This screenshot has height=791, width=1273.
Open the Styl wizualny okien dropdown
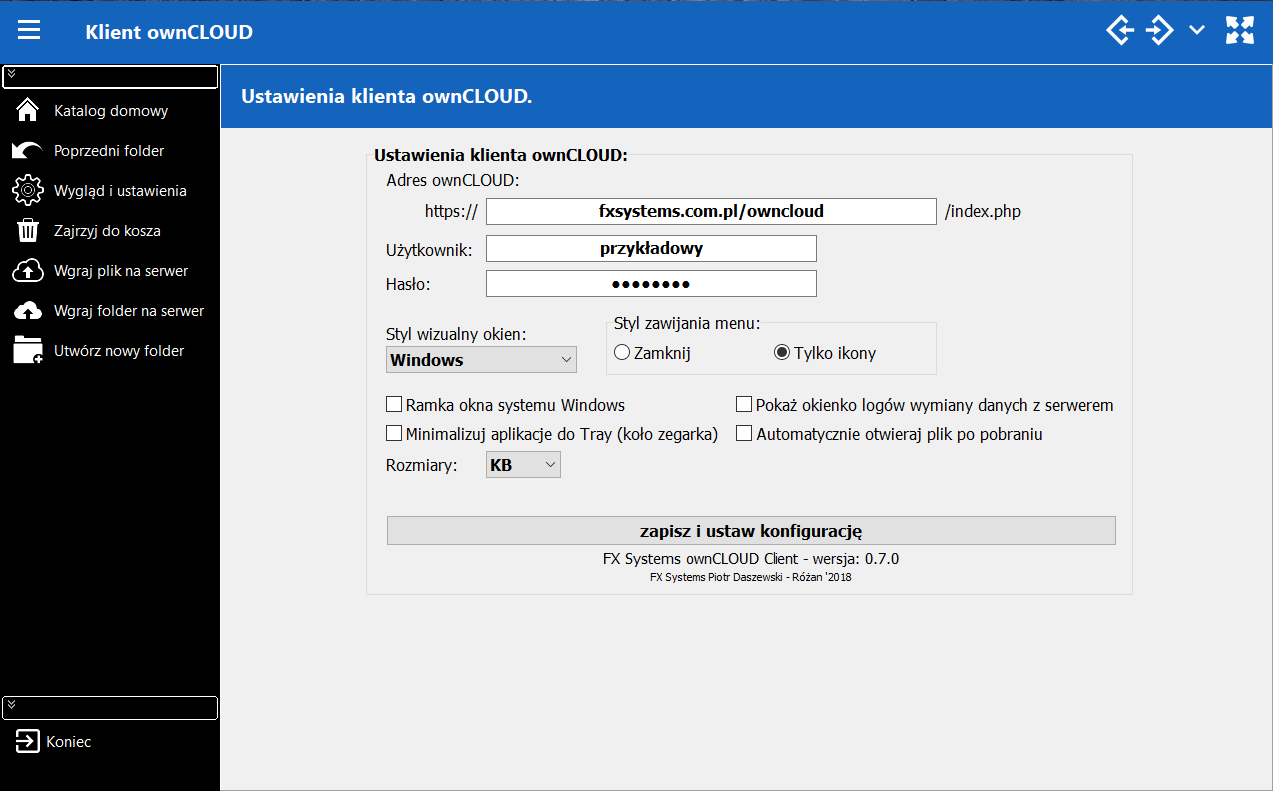(481, 359)
